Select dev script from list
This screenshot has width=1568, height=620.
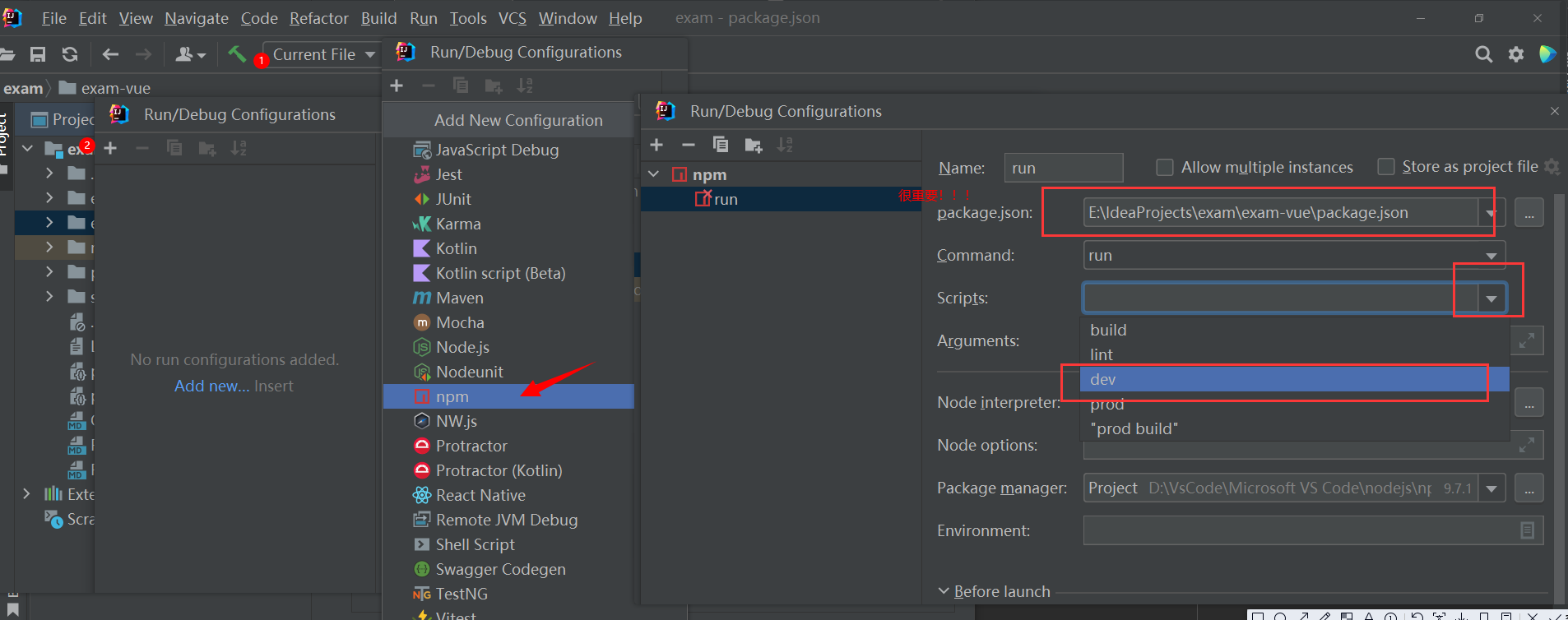[1294, 379]
